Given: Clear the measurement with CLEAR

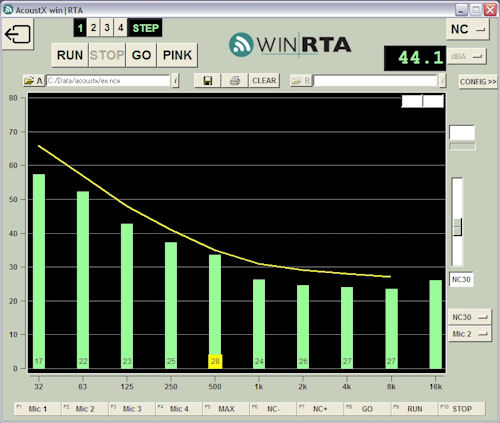Looking at the screenshot, I should [264, 81].
